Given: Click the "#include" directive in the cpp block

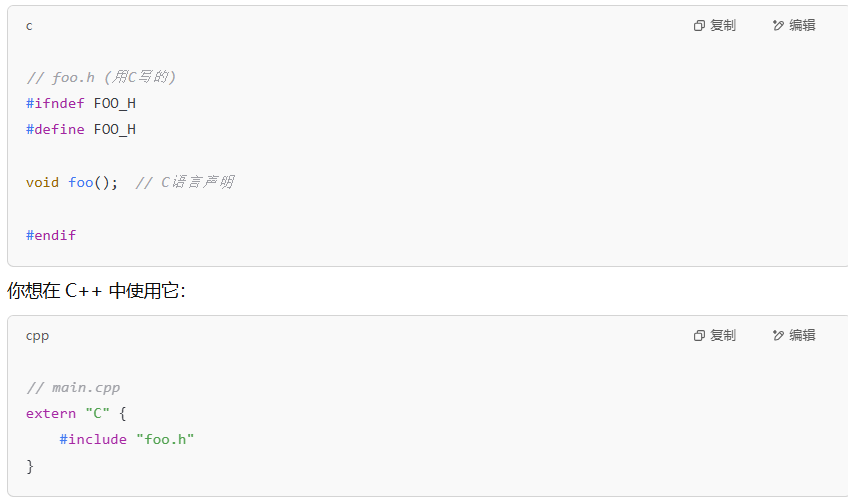Looking at the screenshot, I should (x=93, y=439).
